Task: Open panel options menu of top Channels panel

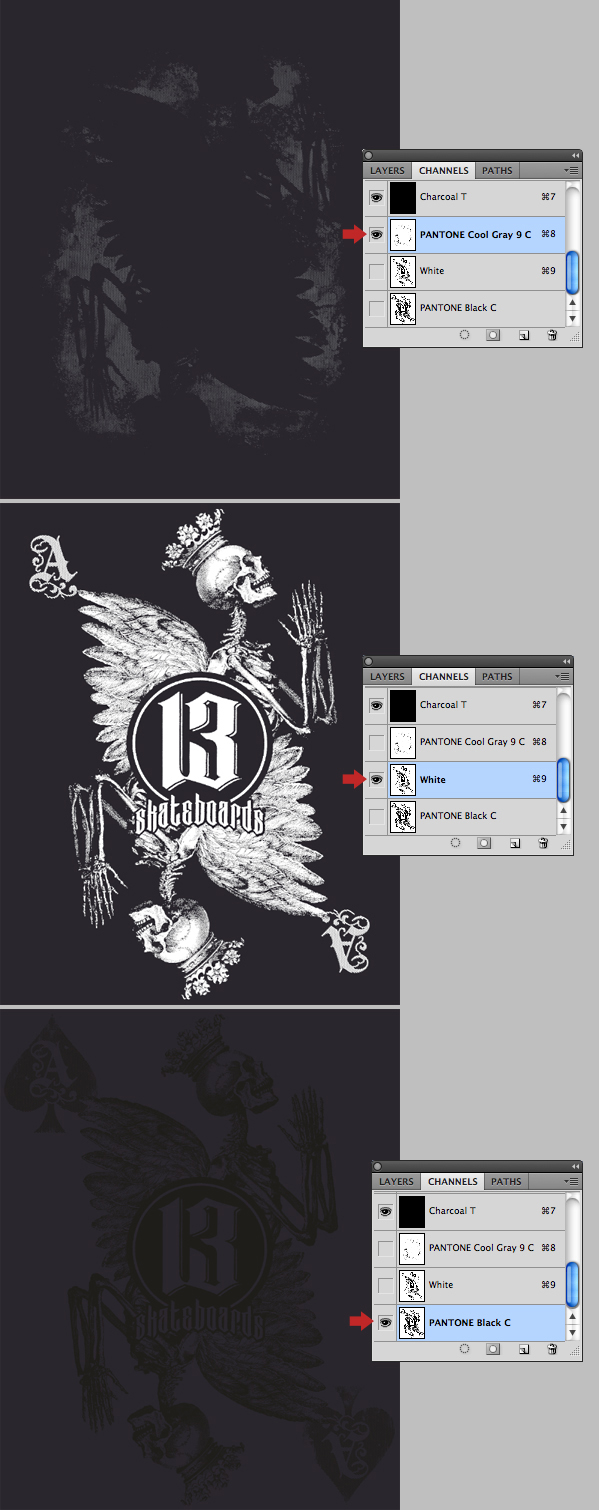Action: coord(572,171)
